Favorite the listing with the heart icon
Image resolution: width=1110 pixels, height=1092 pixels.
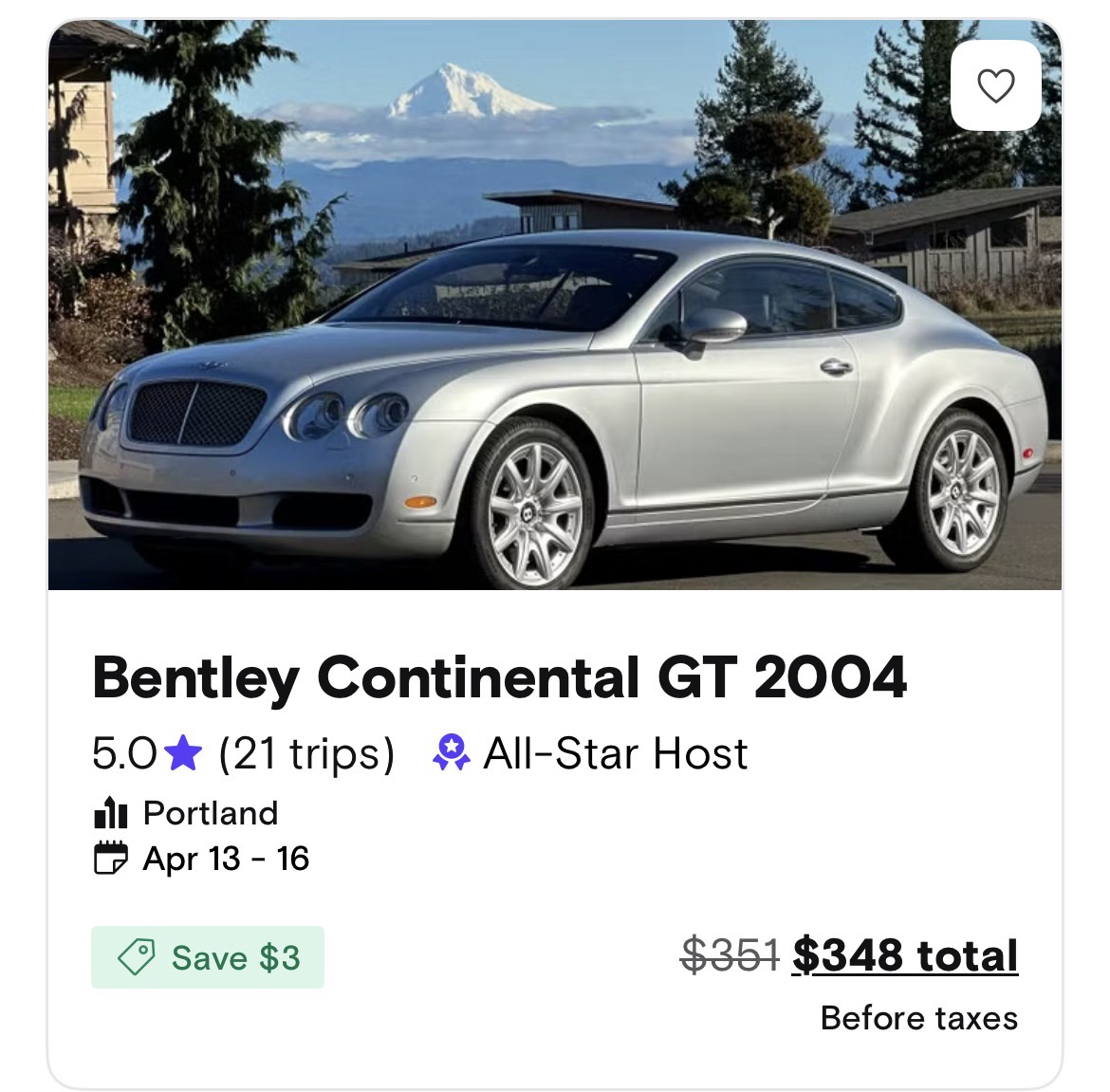[x=995, y=85]
